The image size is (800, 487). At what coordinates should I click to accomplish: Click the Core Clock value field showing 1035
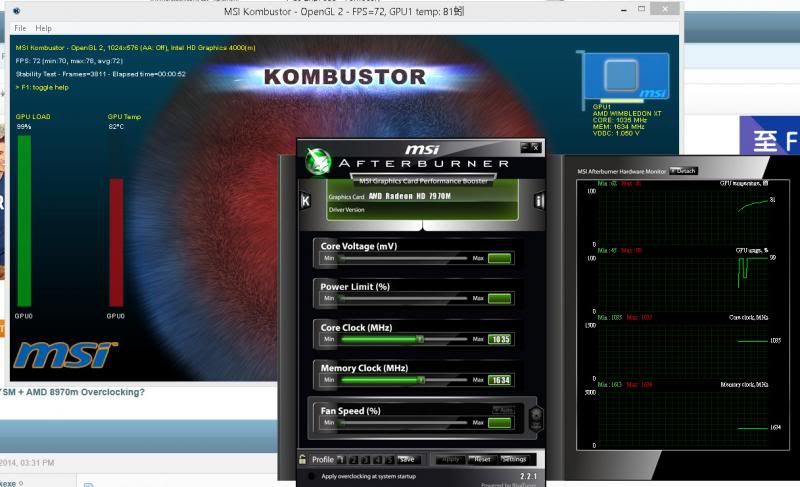tap(500, 340)
